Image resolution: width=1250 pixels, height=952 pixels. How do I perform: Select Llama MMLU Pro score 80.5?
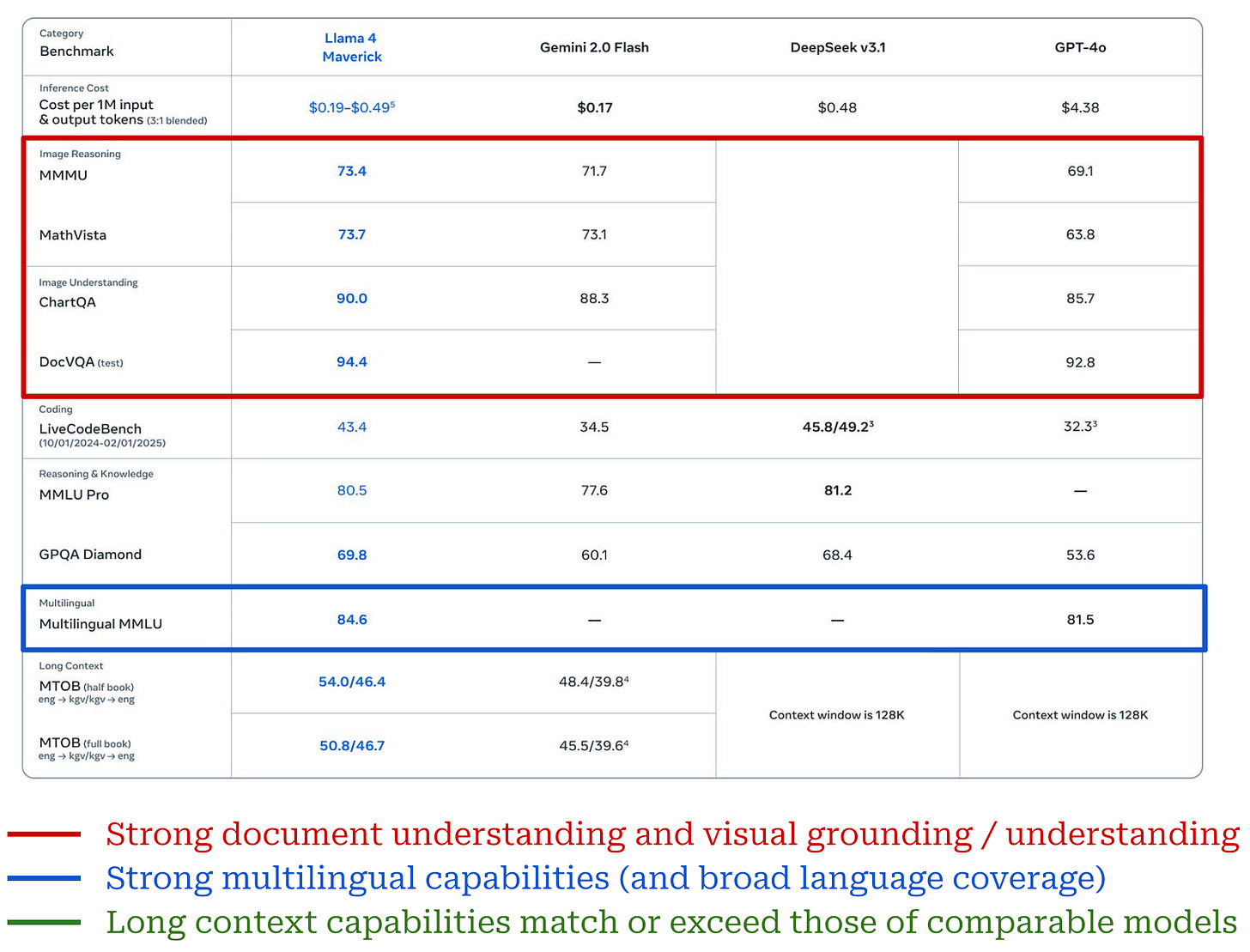point(352,490)
